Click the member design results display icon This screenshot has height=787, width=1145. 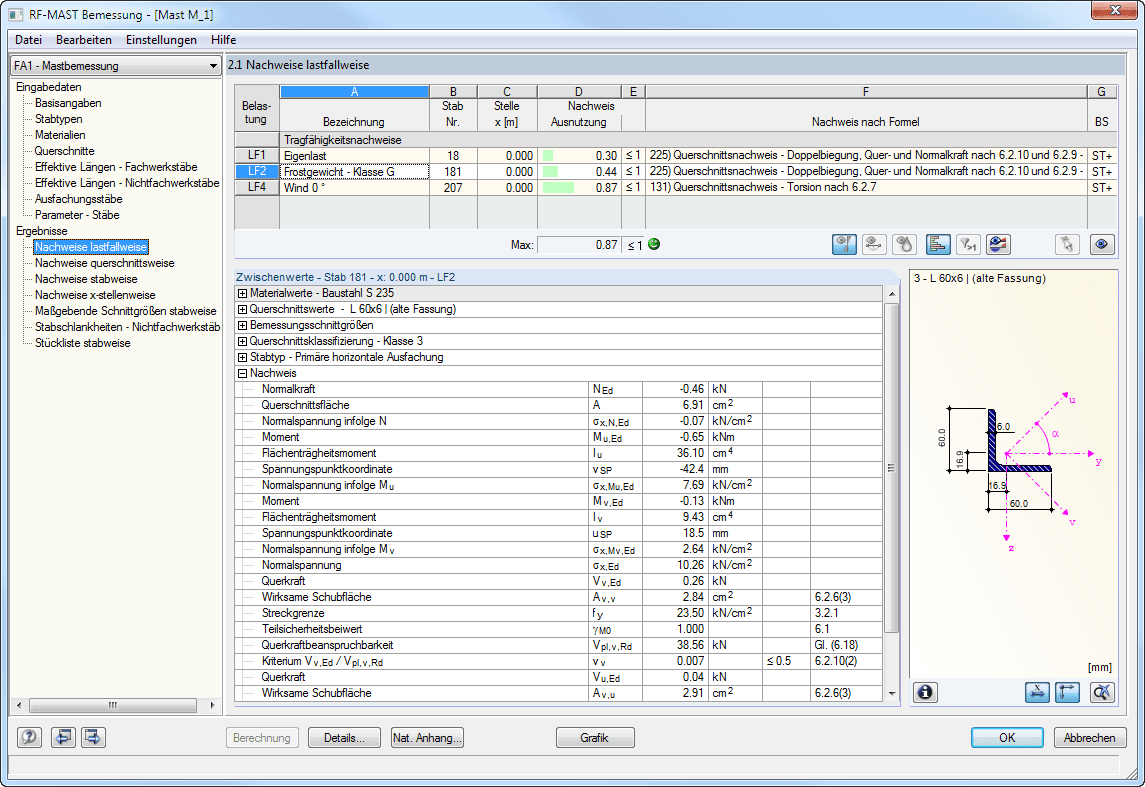[844, 245]
